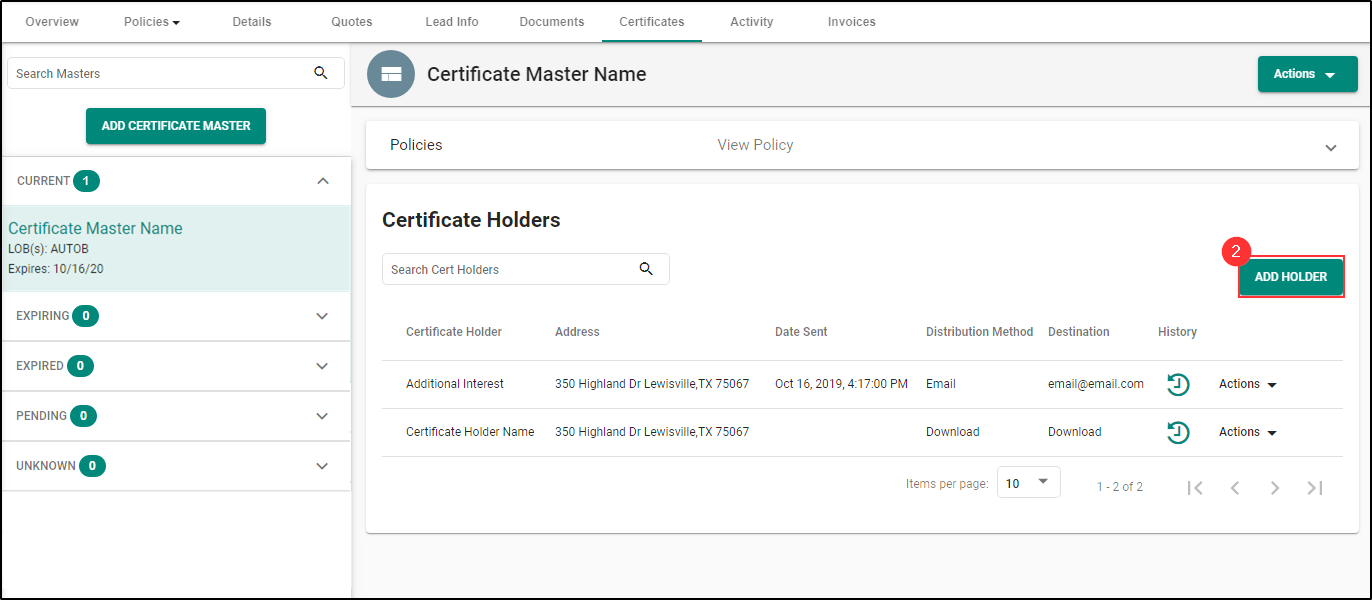
Task: Click the Destination column header
Action: tap(1079, 332)
